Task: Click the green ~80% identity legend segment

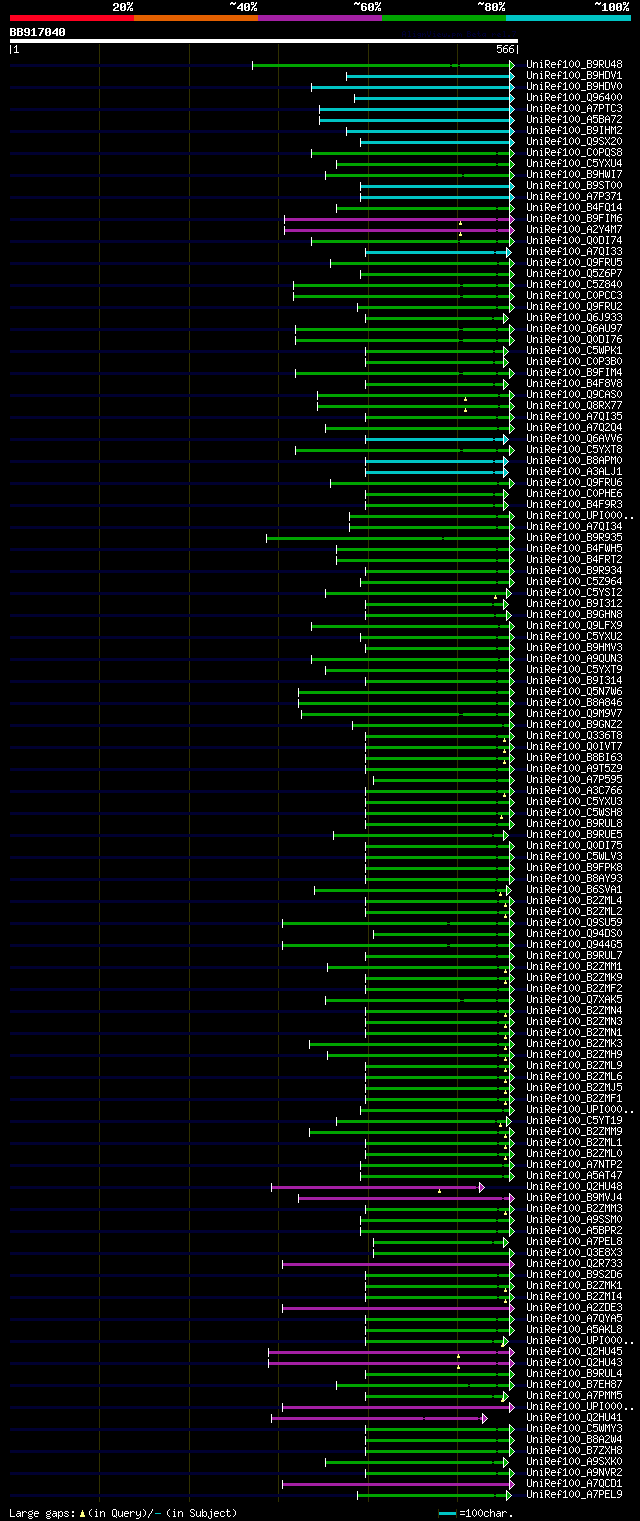Action: (x=443, y=17)
